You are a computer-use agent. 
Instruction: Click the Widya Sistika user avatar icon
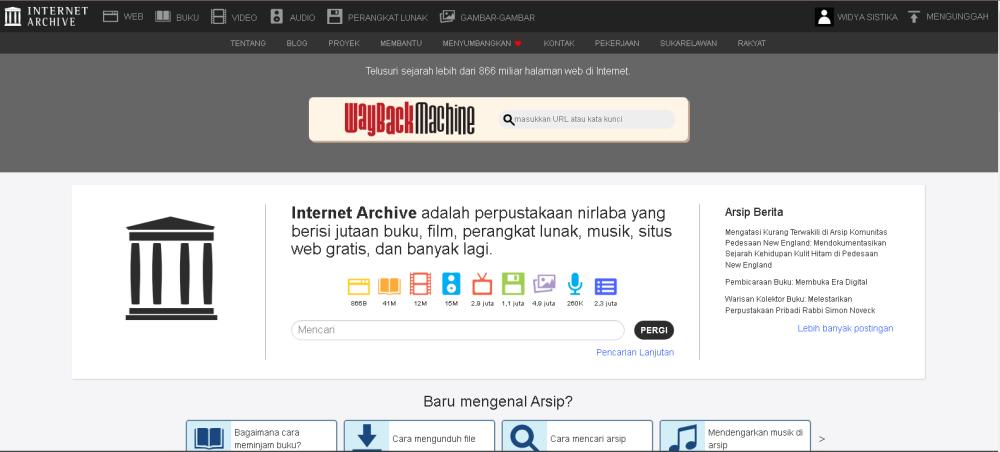824,17
